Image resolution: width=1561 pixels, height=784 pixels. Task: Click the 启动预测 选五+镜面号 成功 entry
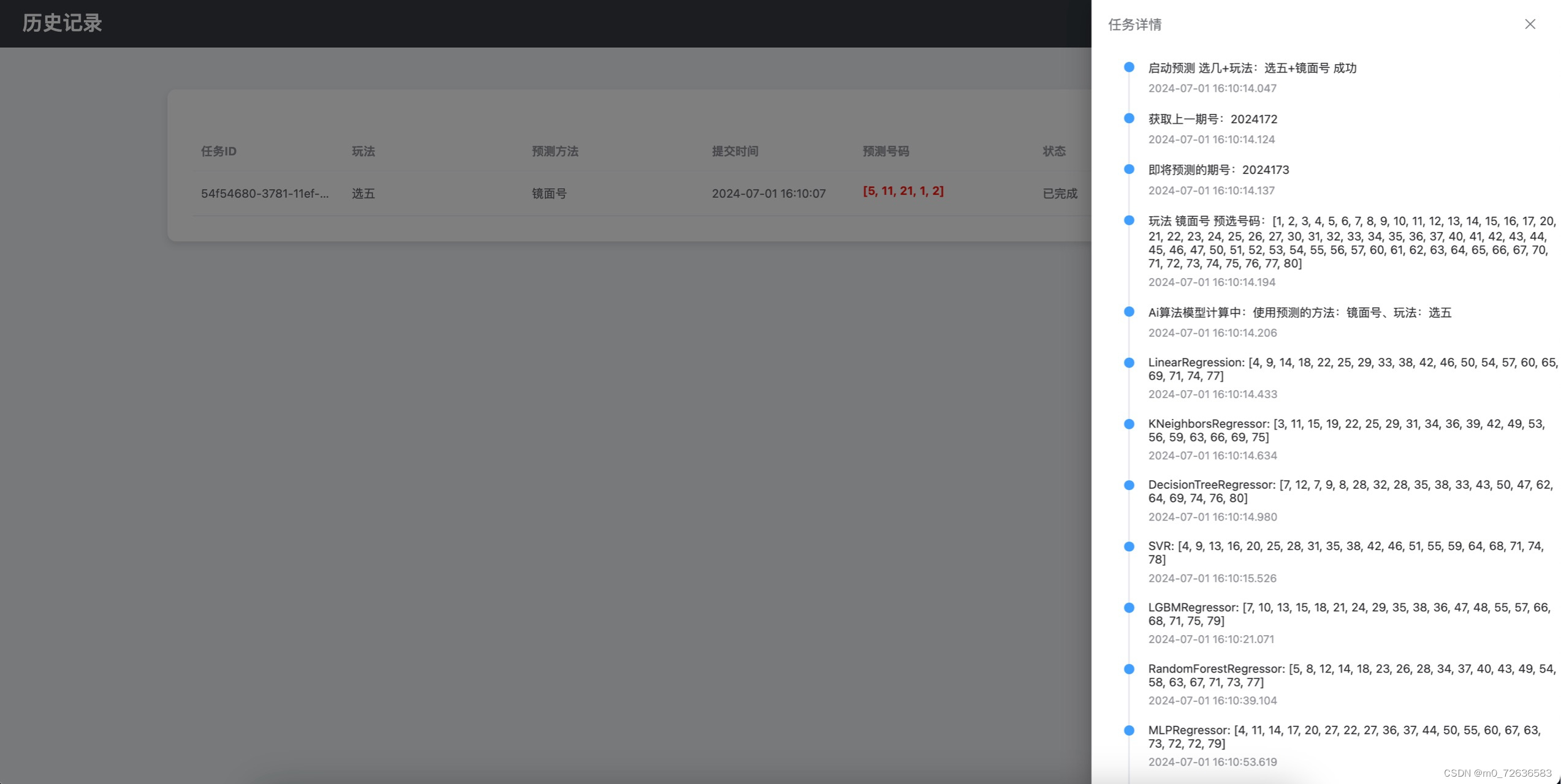(1252, 68)
